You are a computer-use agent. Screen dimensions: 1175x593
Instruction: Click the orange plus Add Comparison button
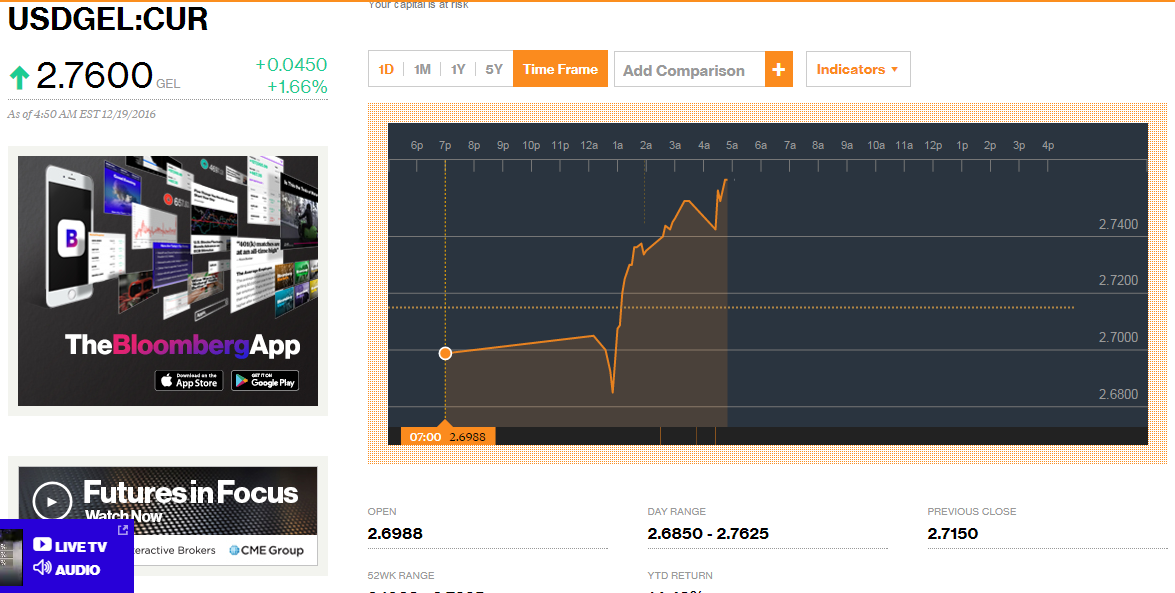click(779, 70)
